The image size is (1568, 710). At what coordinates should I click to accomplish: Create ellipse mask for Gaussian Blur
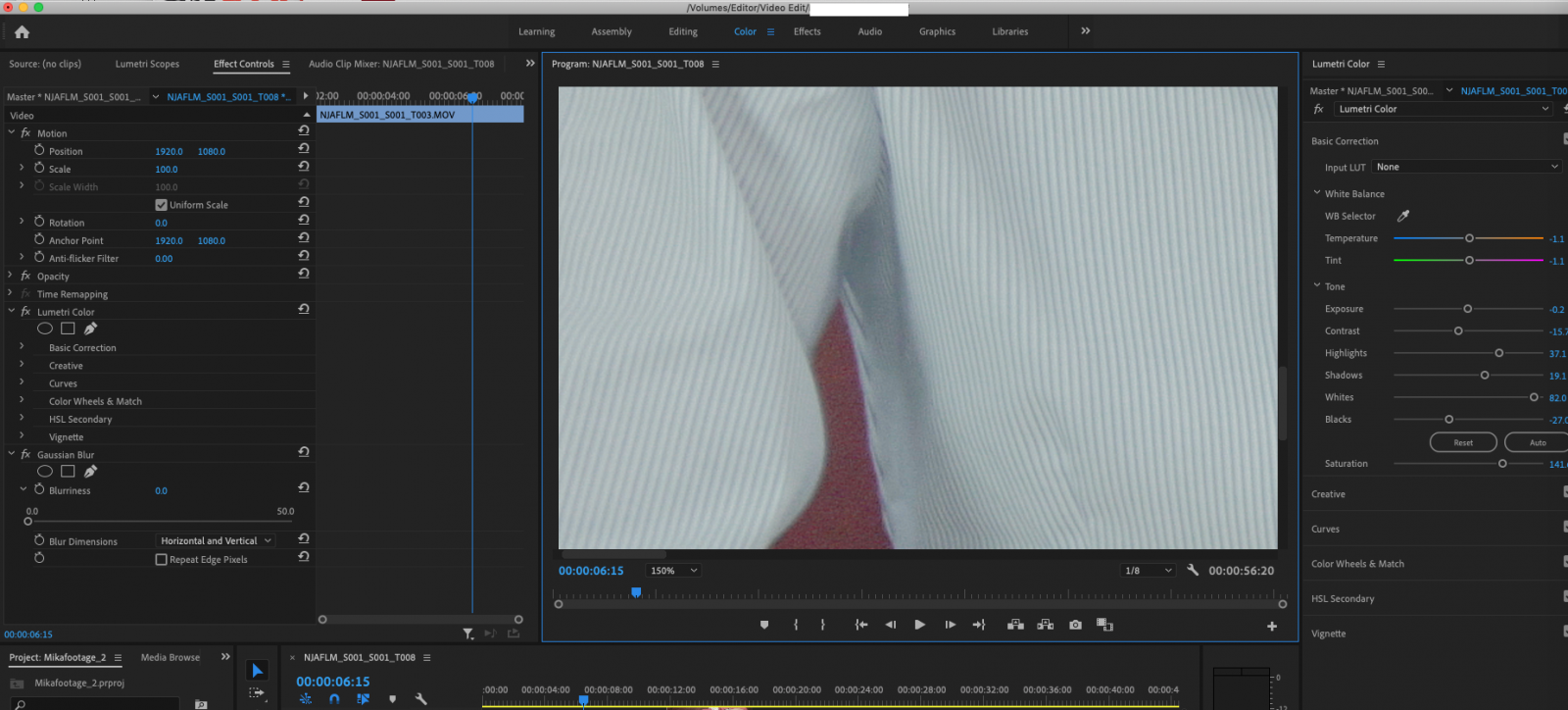coord(45,472)
